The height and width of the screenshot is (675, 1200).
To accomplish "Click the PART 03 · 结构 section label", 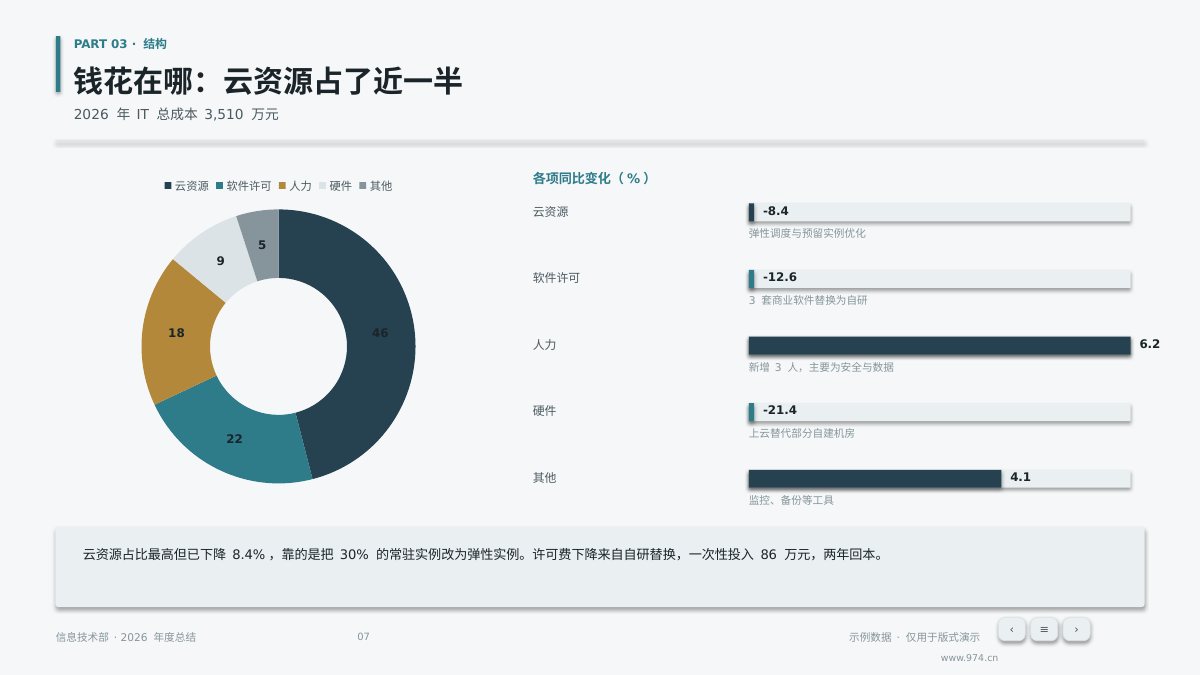I will coord(120,44).
